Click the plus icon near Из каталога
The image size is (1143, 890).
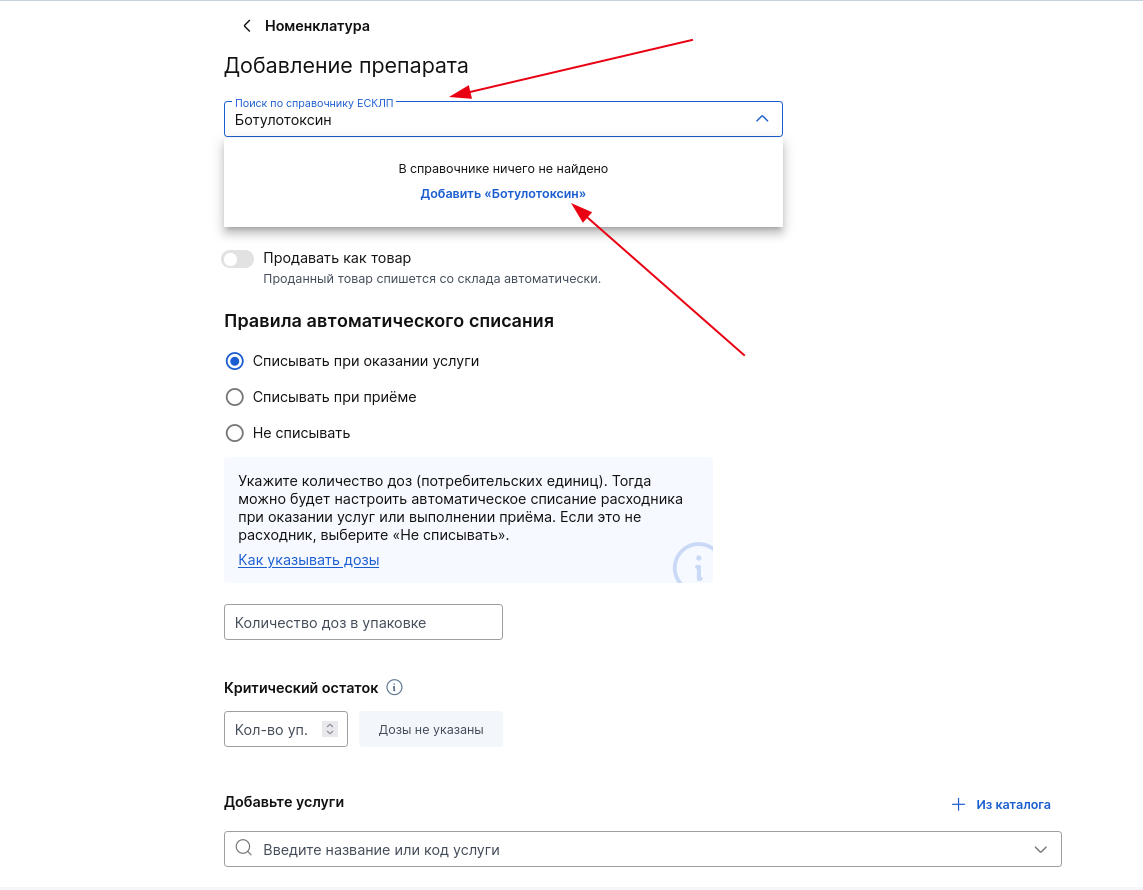coord(959,804)
